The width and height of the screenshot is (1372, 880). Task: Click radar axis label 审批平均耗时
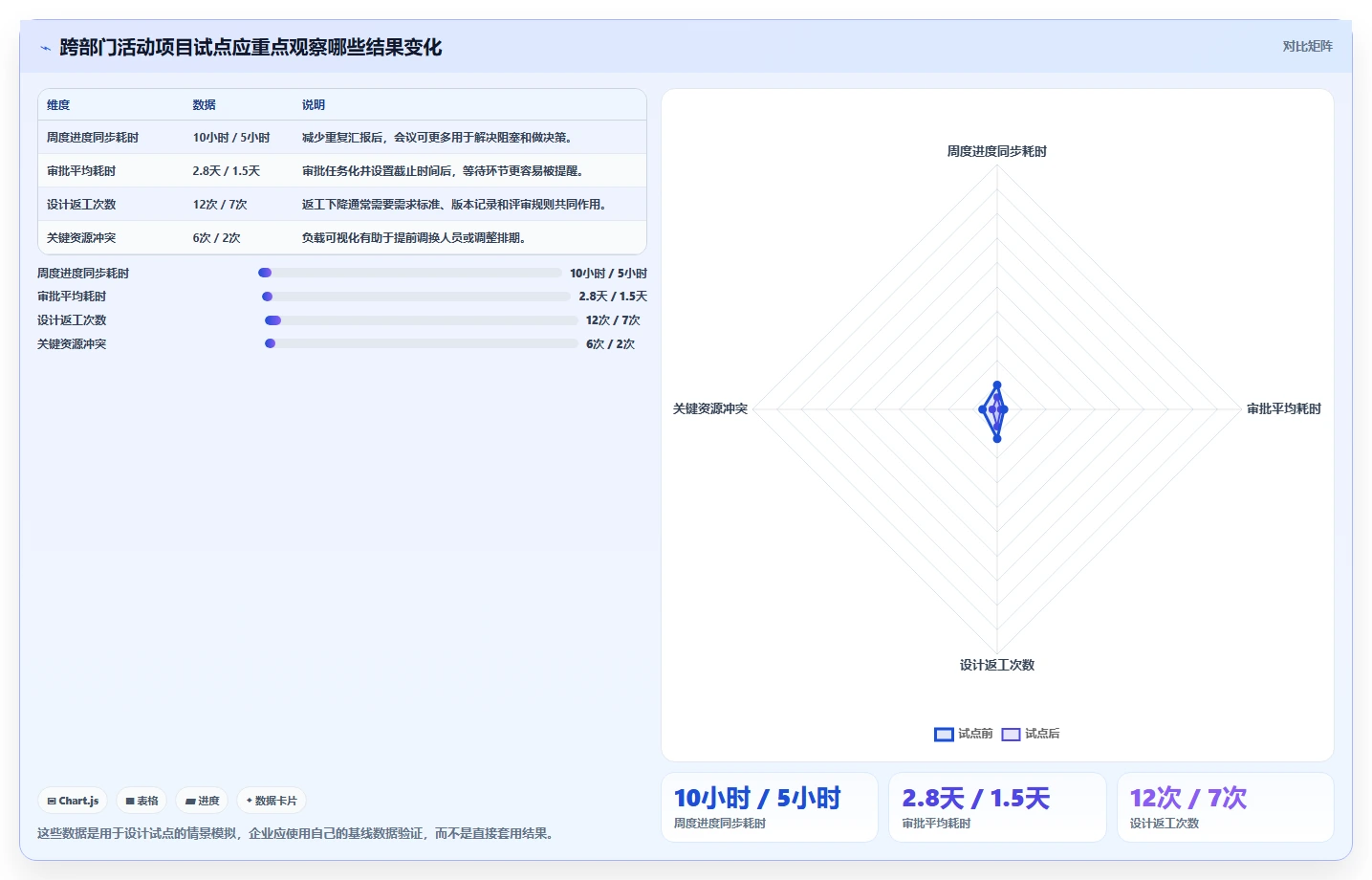(x=1284, y=408)
